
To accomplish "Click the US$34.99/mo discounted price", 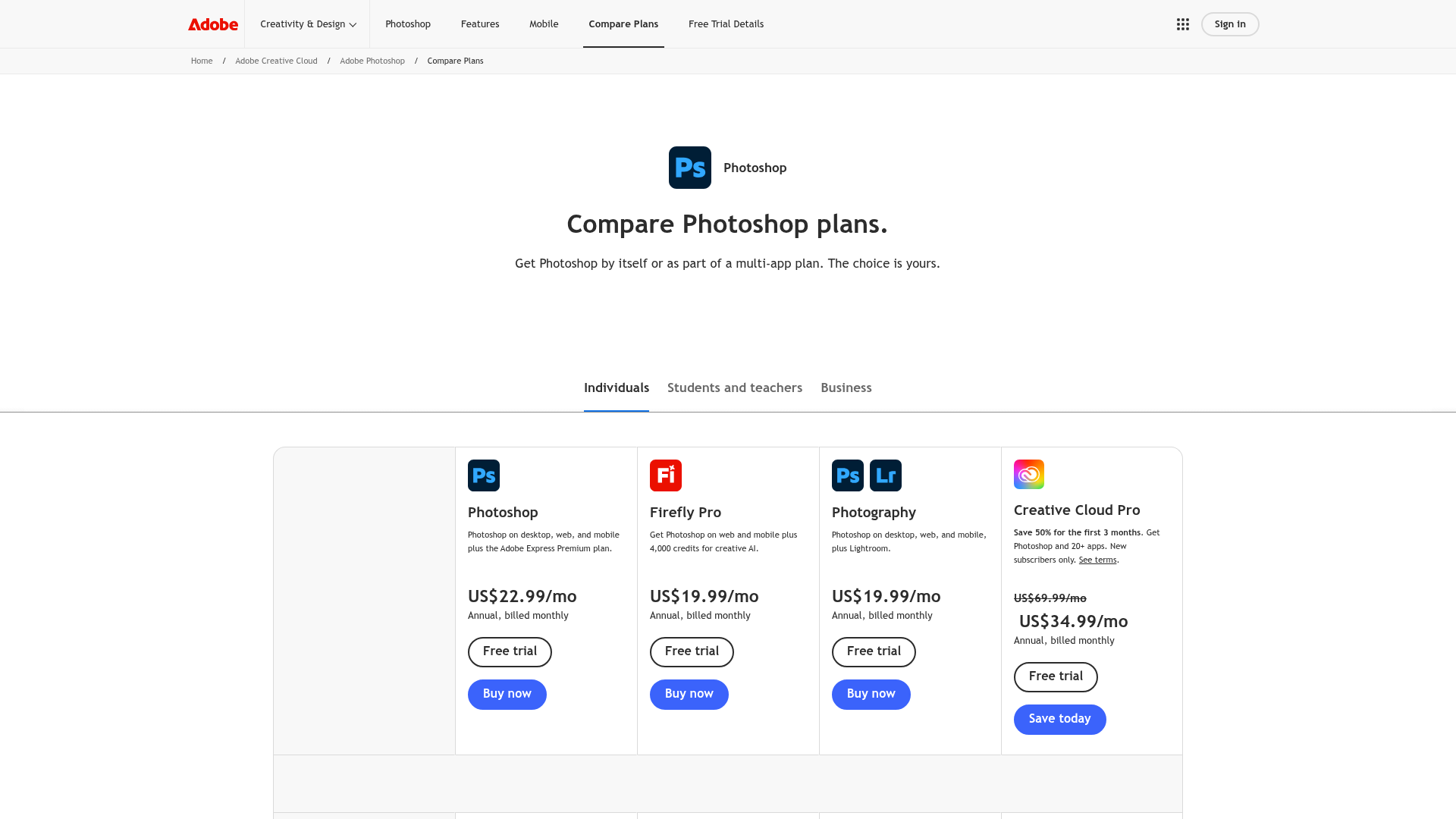I will 1074,622.
